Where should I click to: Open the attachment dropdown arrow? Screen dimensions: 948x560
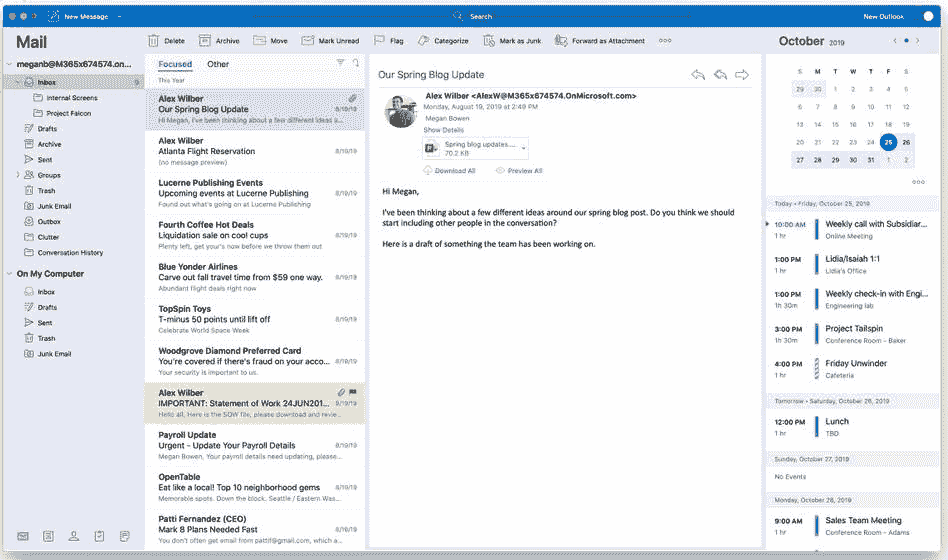[x=524, y=148]
